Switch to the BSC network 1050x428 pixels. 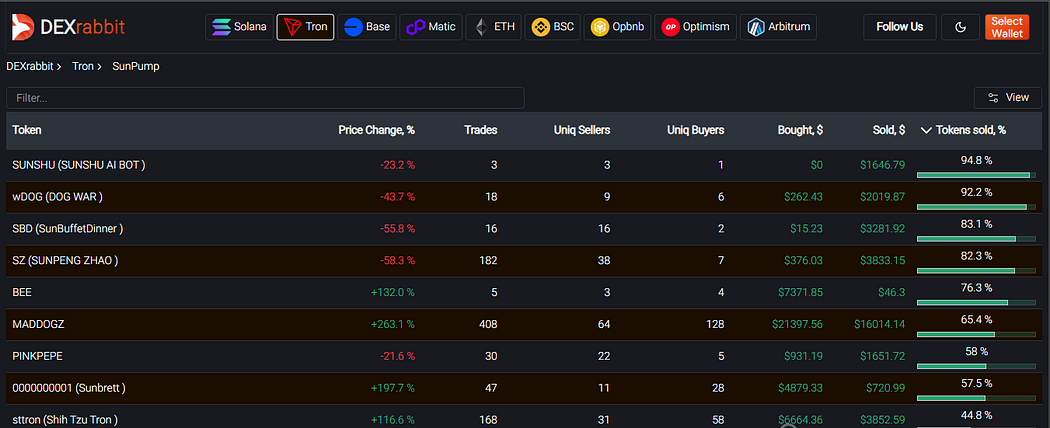552,27
